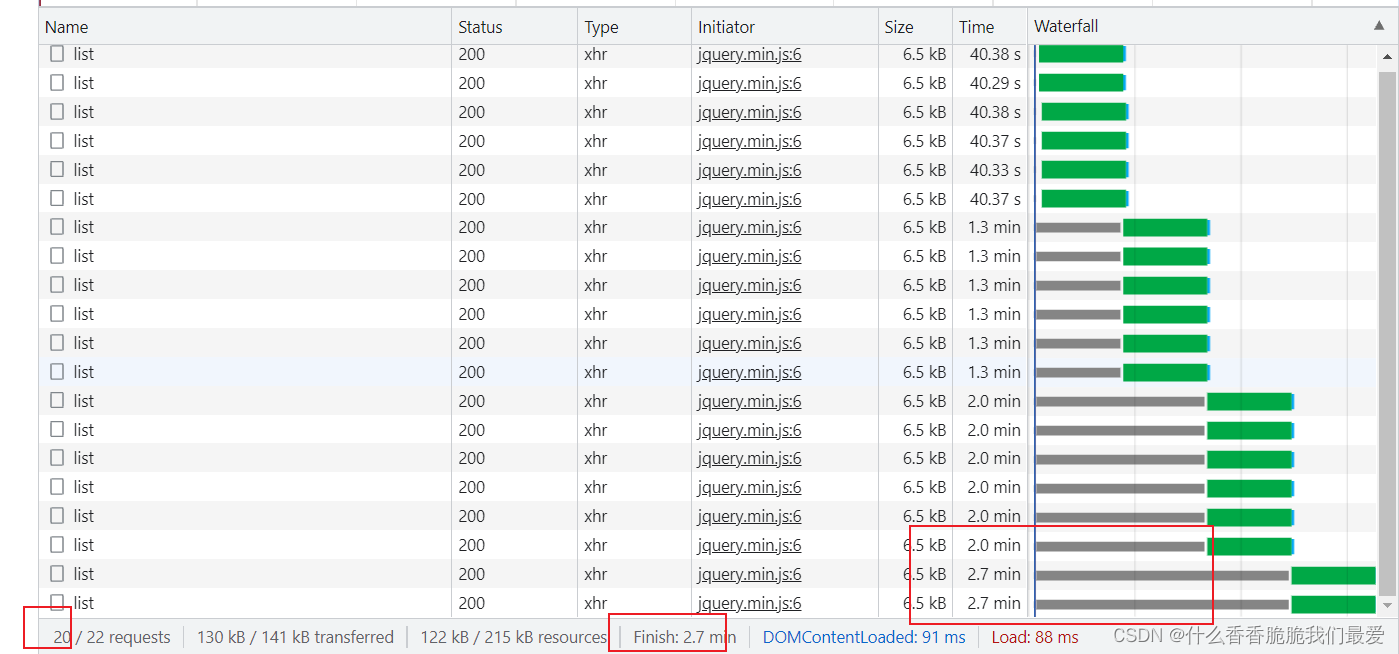Click the file icon in the 40.33 s row
This screenshot has height=654, width=1399.
[57, 170]
